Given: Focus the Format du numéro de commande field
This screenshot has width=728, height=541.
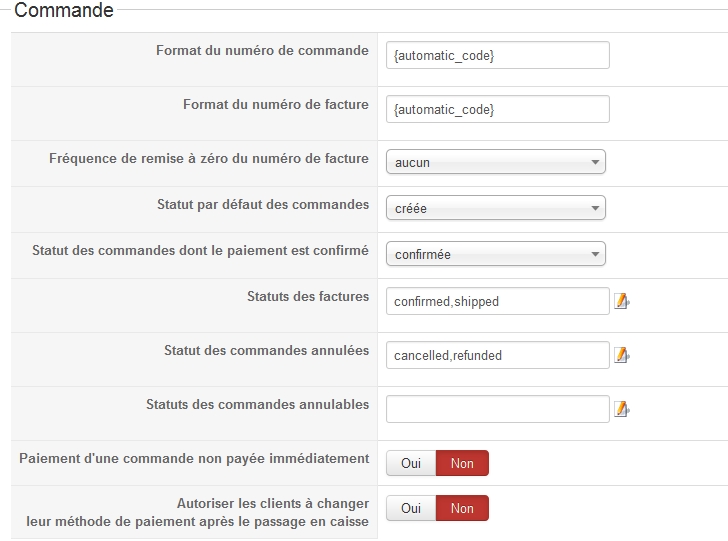Looking at the screenshot, I should click(498, 55).
